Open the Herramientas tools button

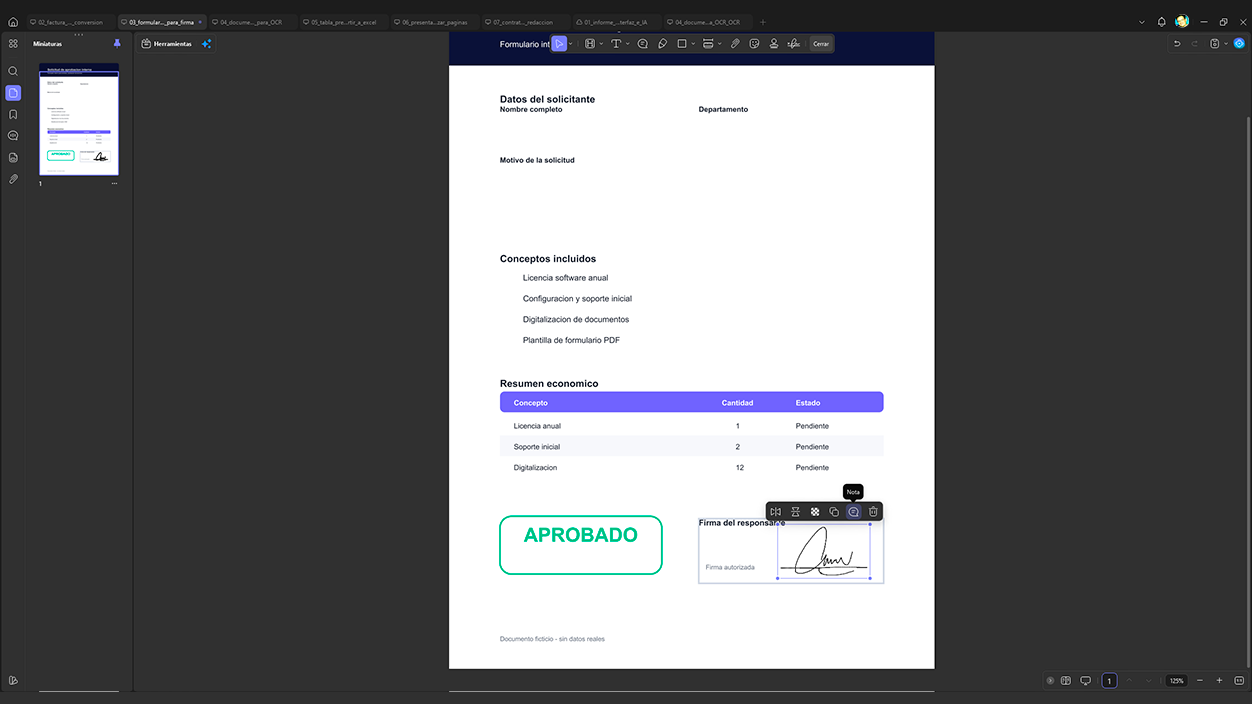[166, 44]
